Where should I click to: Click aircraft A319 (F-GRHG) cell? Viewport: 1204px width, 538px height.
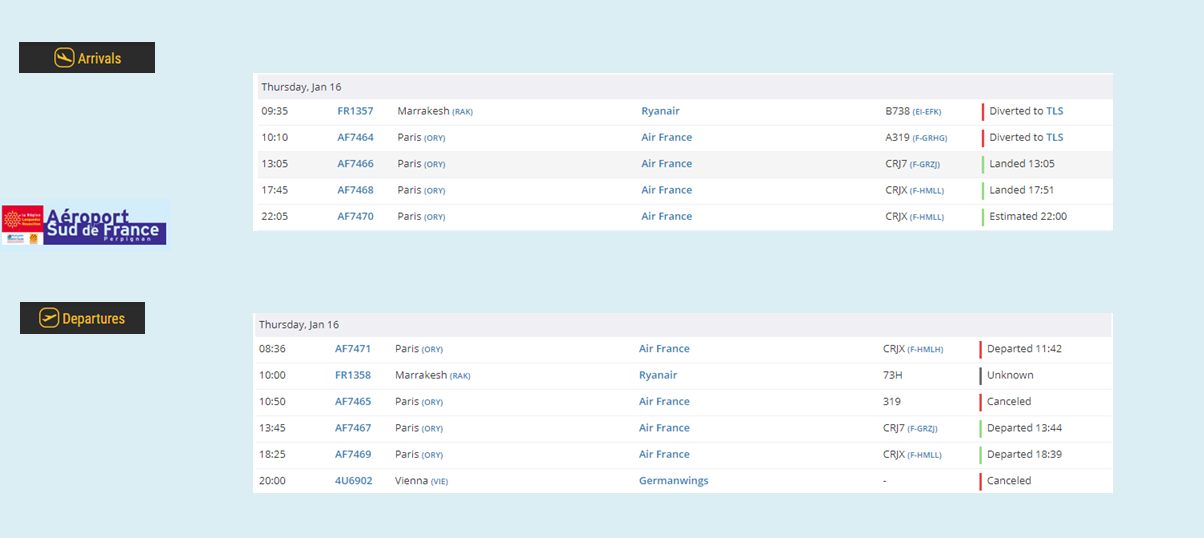pos(916,137)
